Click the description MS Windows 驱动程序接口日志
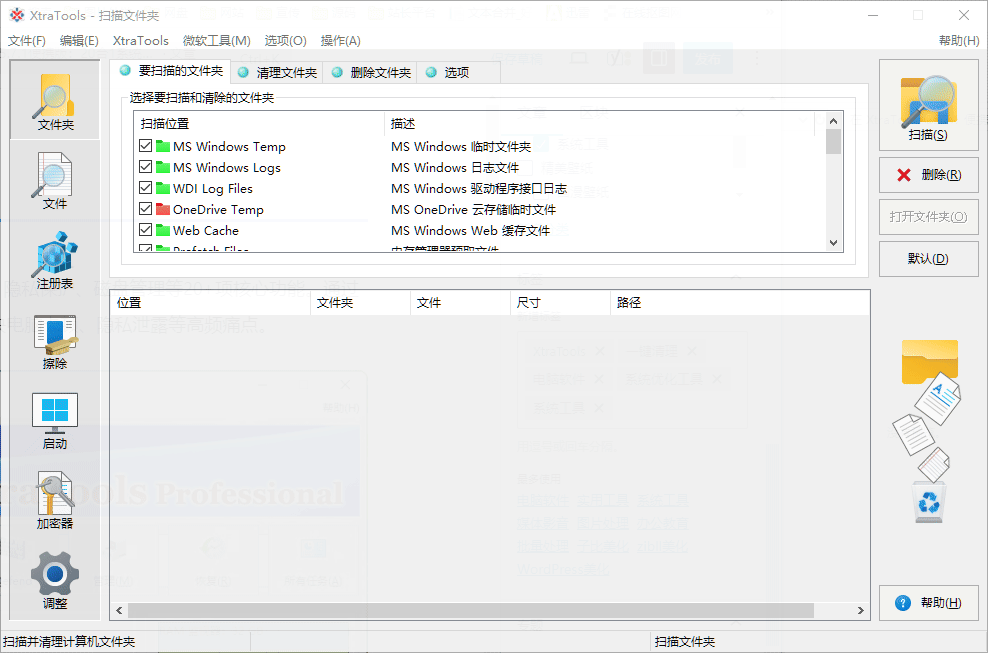988x653 pixels. click(479, 188)
